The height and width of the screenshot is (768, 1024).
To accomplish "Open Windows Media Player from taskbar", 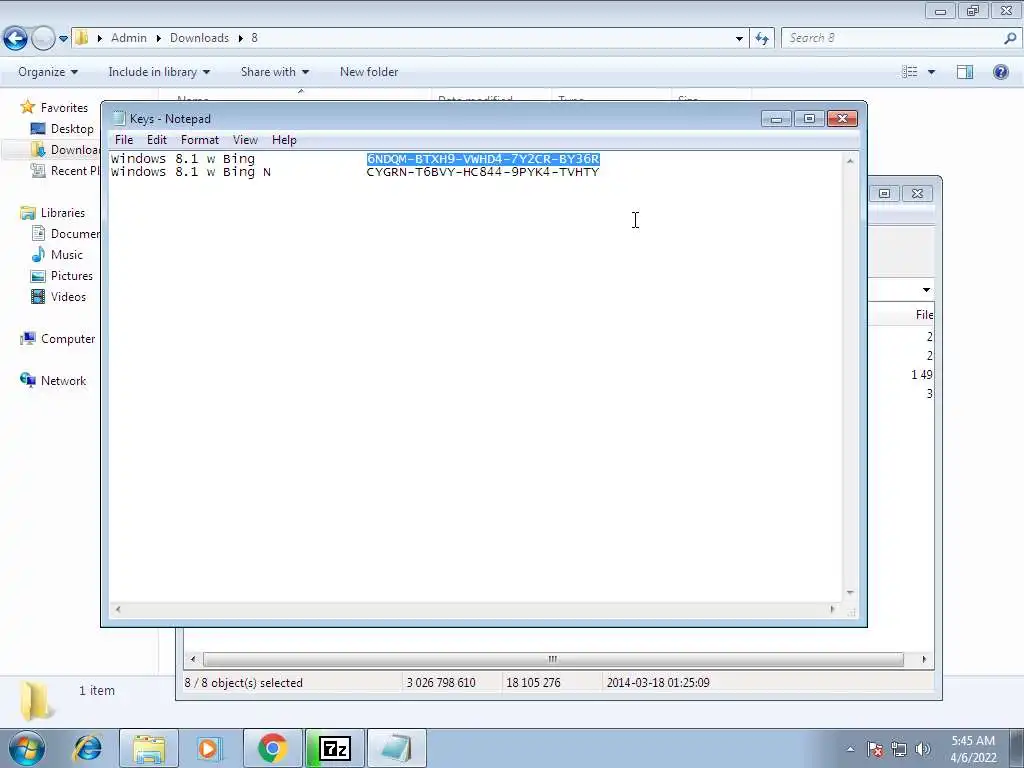I will click(x=209, y=748).
